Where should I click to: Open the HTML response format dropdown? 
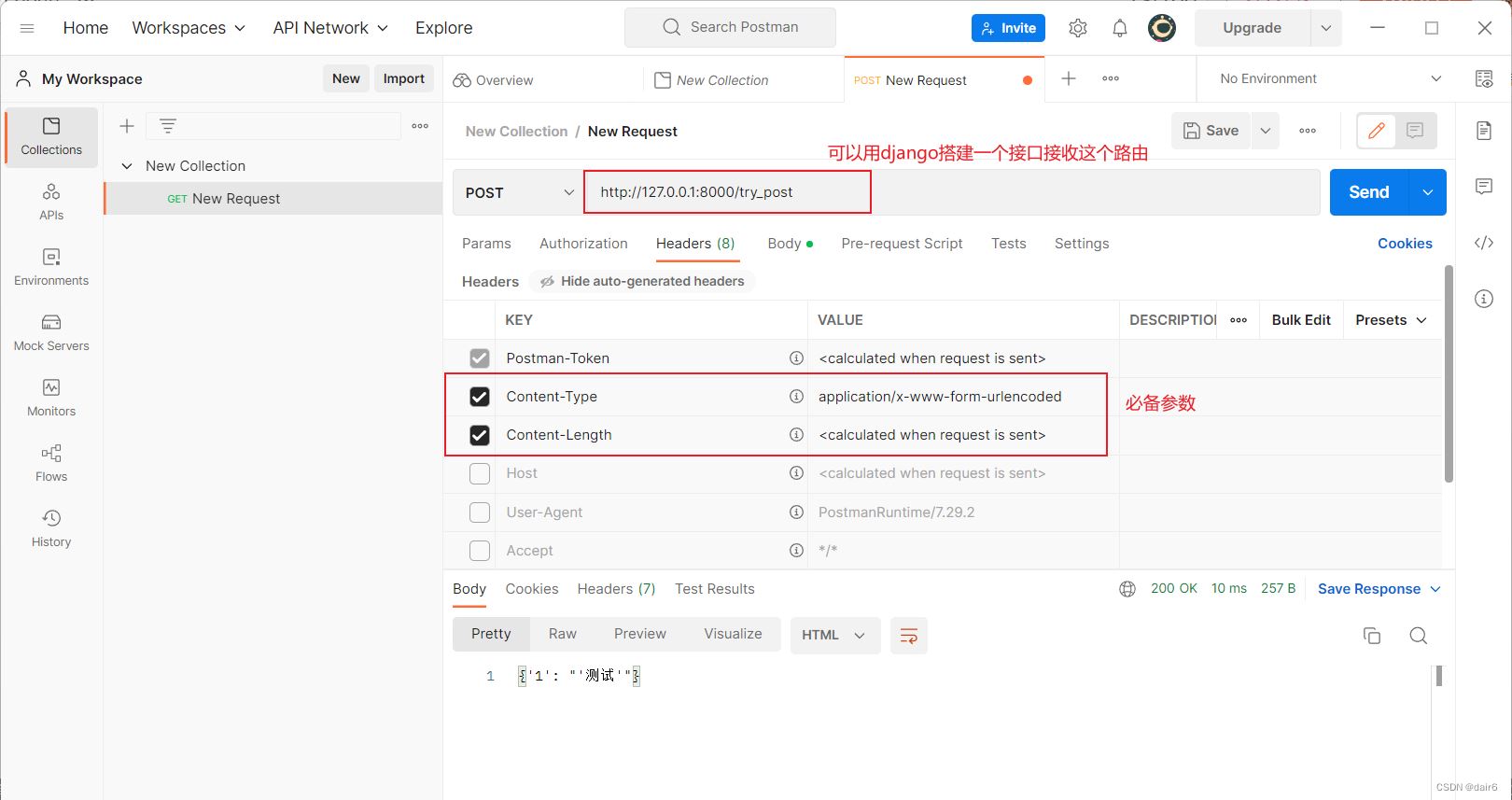tap(834, 636)
